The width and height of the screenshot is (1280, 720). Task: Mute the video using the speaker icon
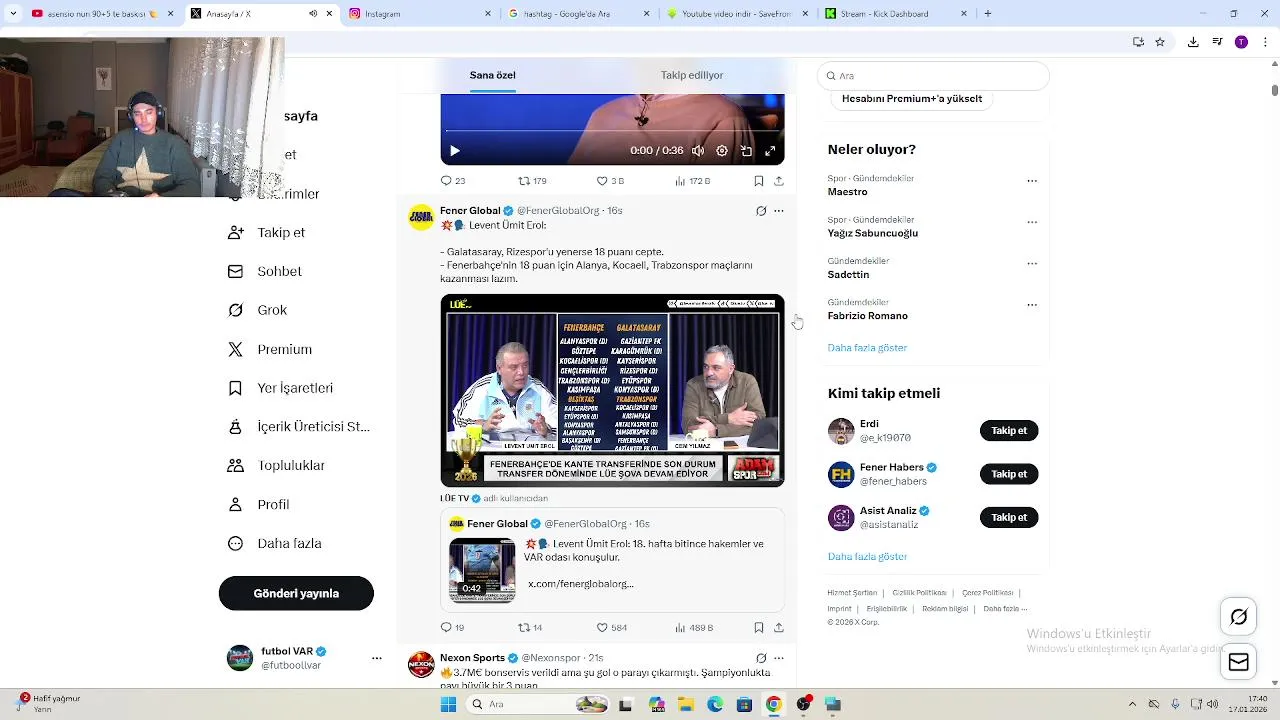698,151
